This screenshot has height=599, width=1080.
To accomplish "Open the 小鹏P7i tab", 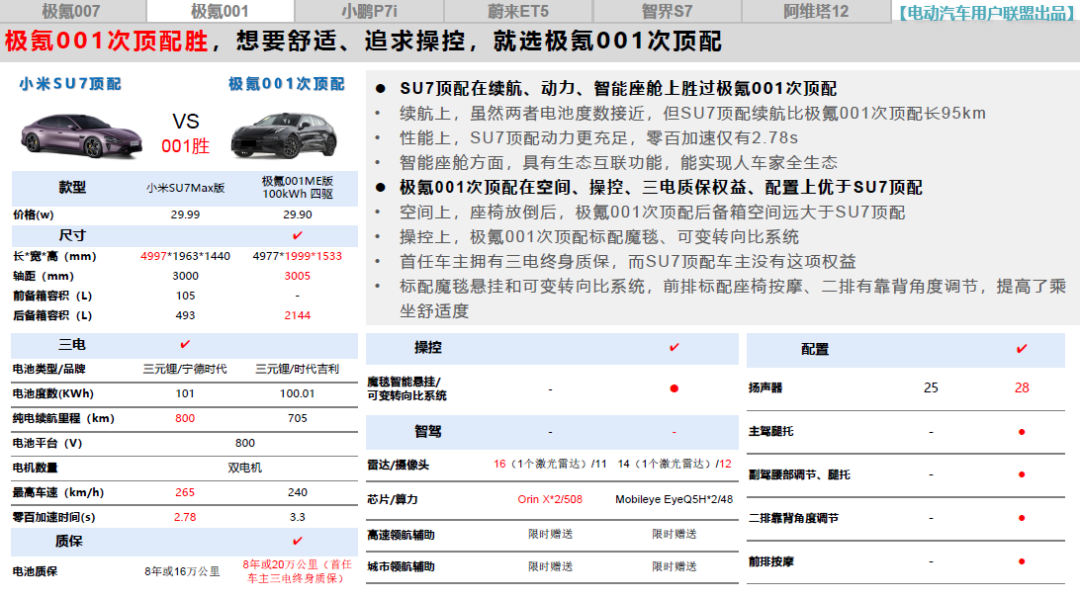I will (x=369, y=11).
